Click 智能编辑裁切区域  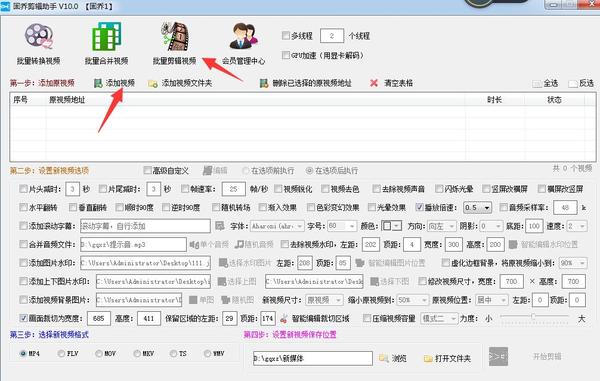point(315,318)
